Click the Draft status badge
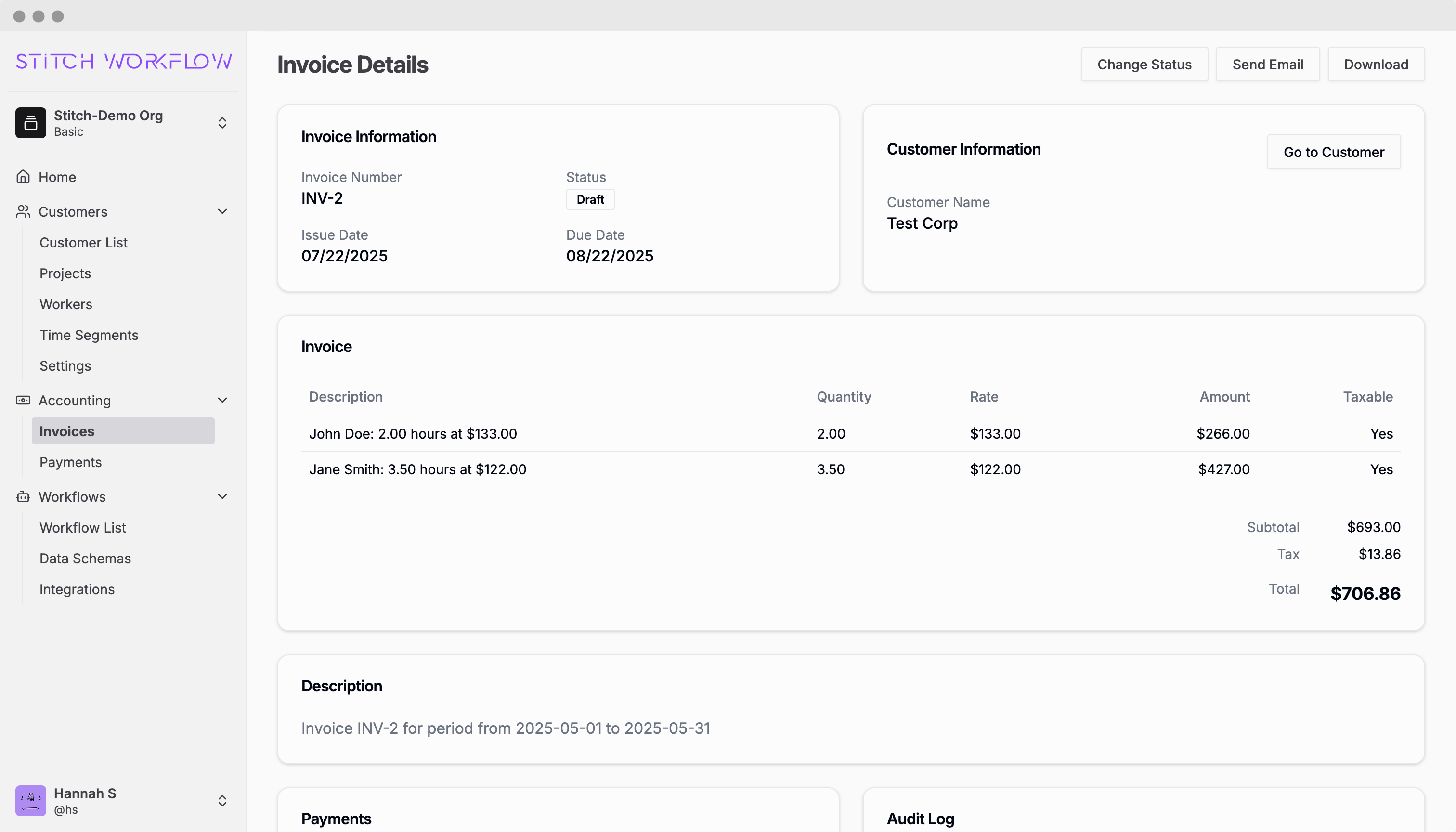The height and width of the screenshot is (832, 1456). pos(590,199)
